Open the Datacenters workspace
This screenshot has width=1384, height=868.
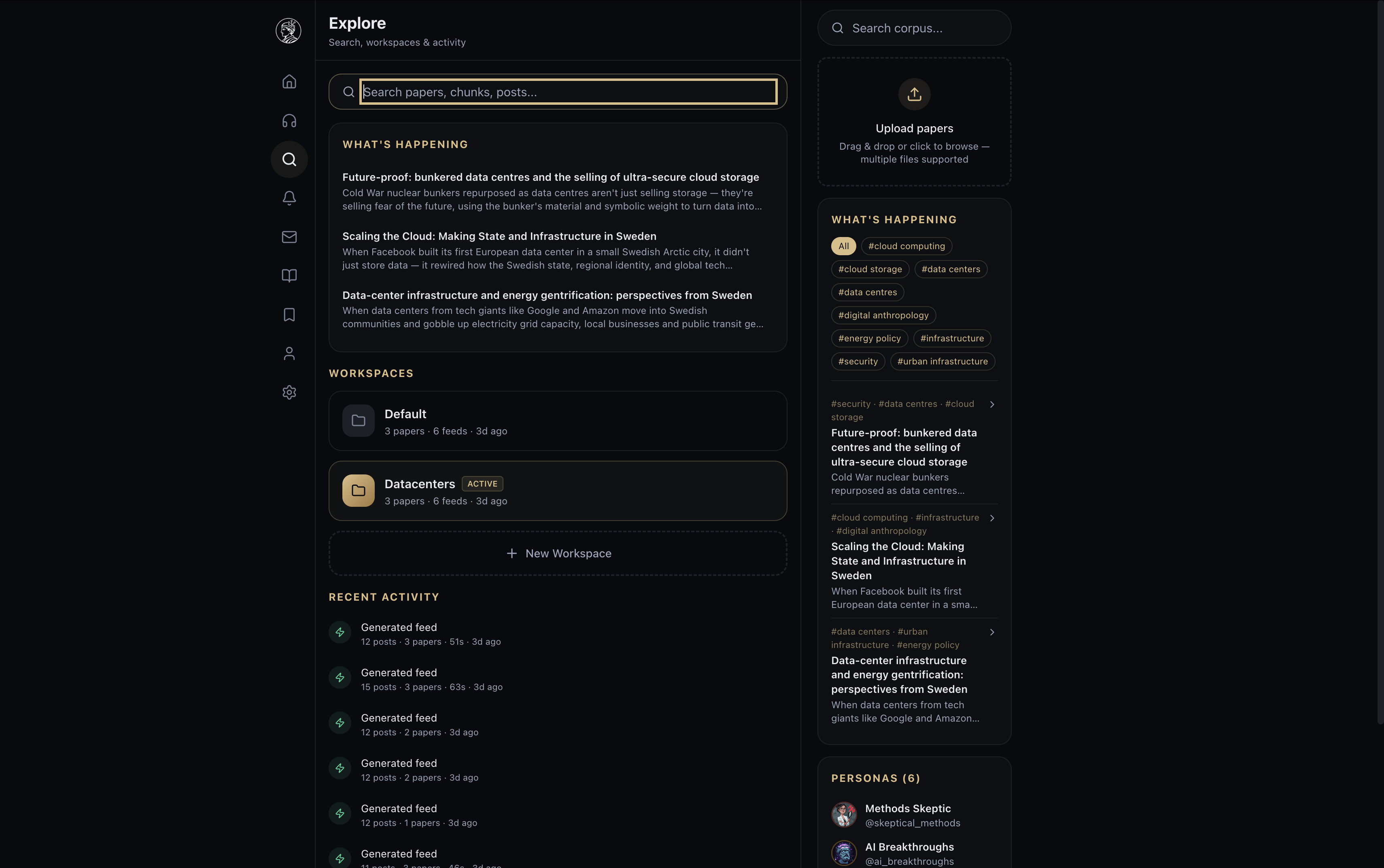point(558,491)
